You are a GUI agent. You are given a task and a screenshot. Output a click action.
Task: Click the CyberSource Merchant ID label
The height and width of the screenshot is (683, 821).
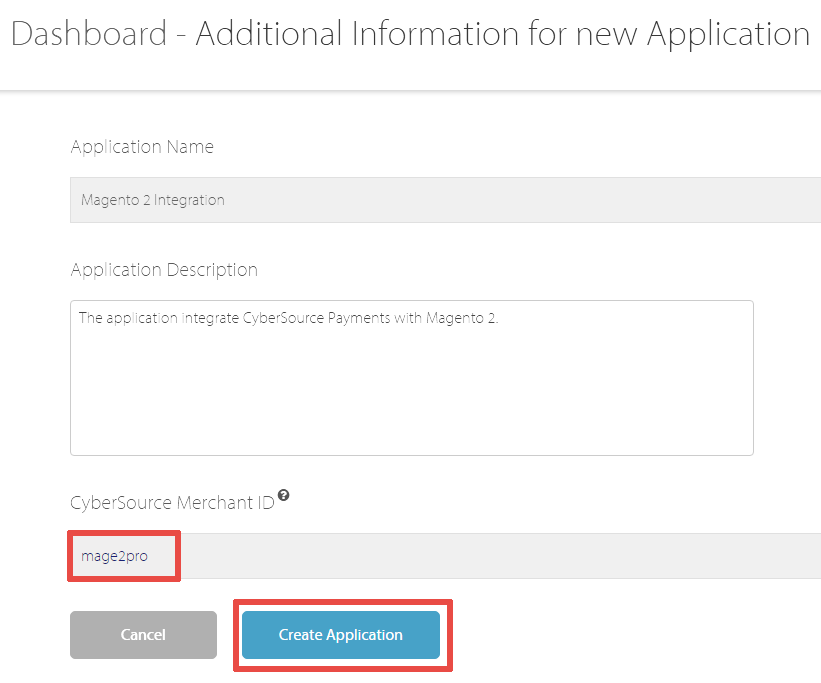[172, 503]
